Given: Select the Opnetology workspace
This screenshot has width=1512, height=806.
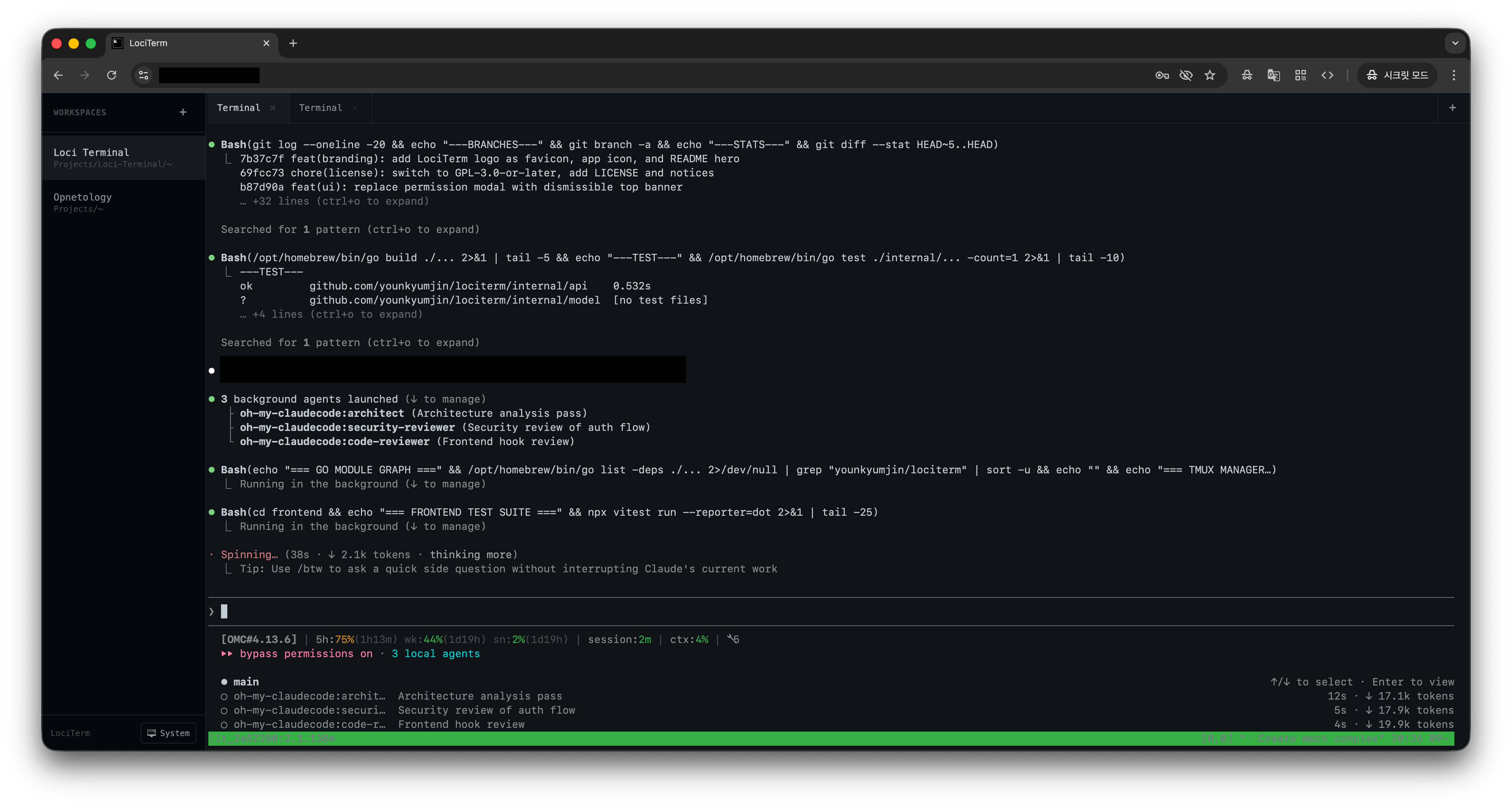Looking at the screenshot, I should pyautogui.click(x=124, y=202).
